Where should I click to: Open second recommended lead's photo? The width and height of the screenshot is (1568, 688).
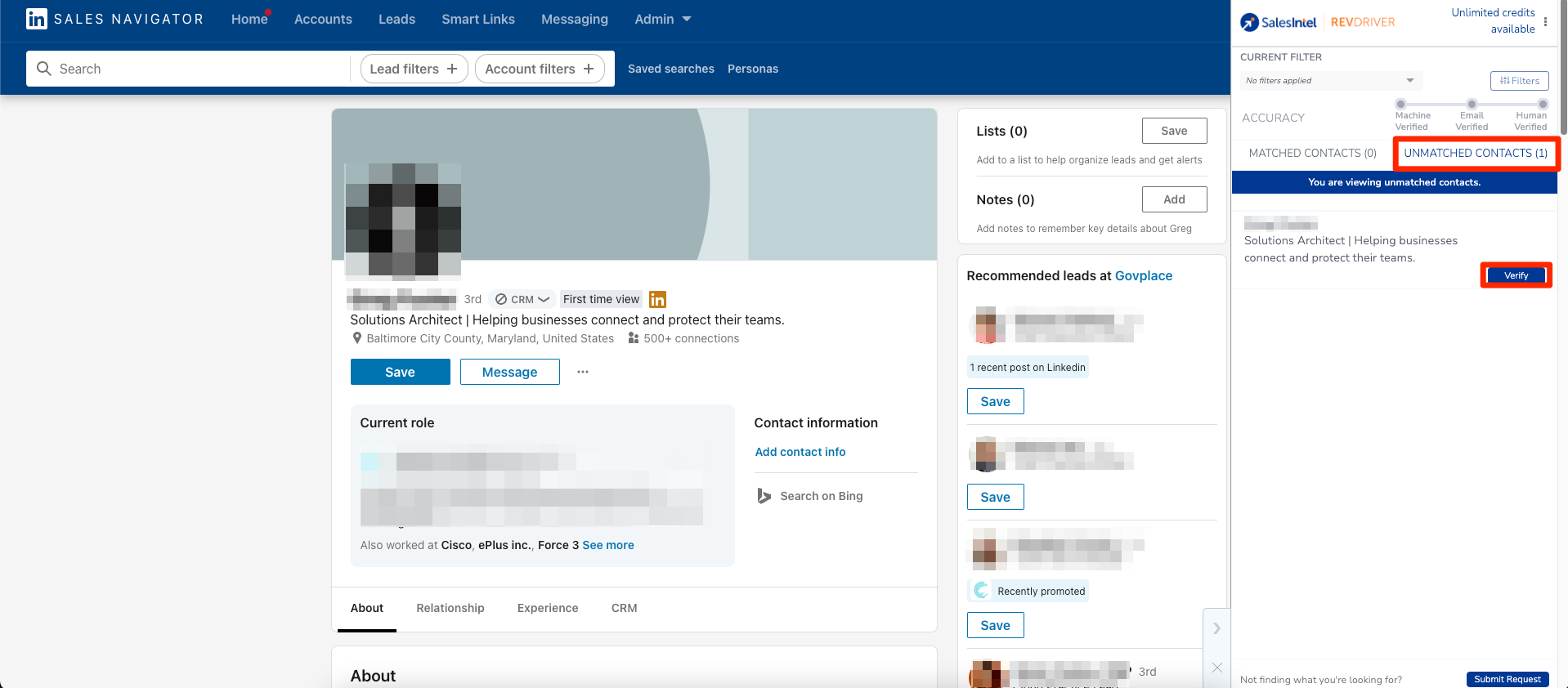[x=988, y=454]
